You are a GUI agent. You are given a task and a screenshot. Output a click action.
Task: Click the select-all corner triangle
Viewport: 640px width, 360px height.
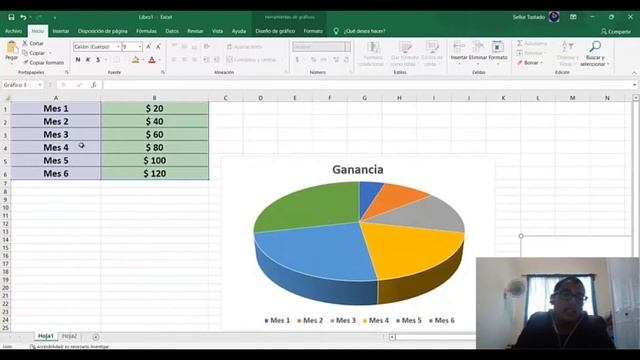click(7, 98)
